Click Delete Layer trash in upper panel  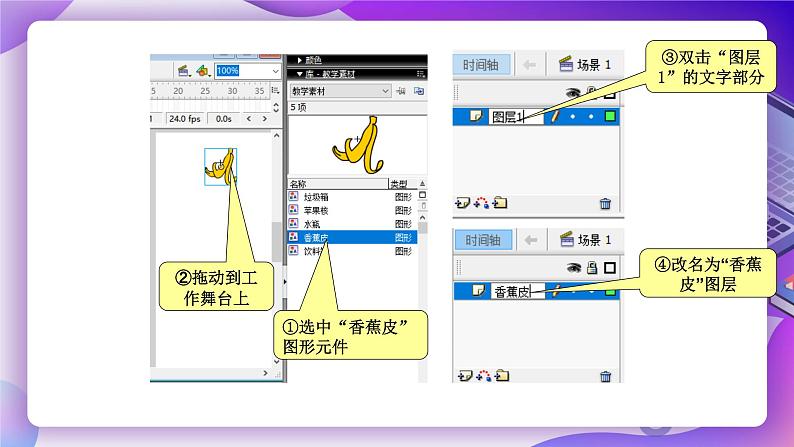tap(605, 204)
